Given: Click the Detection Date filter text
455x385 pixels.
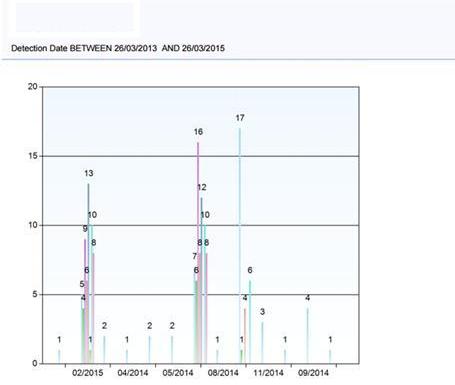Looking at the screenshot, I should pos(118,48).
